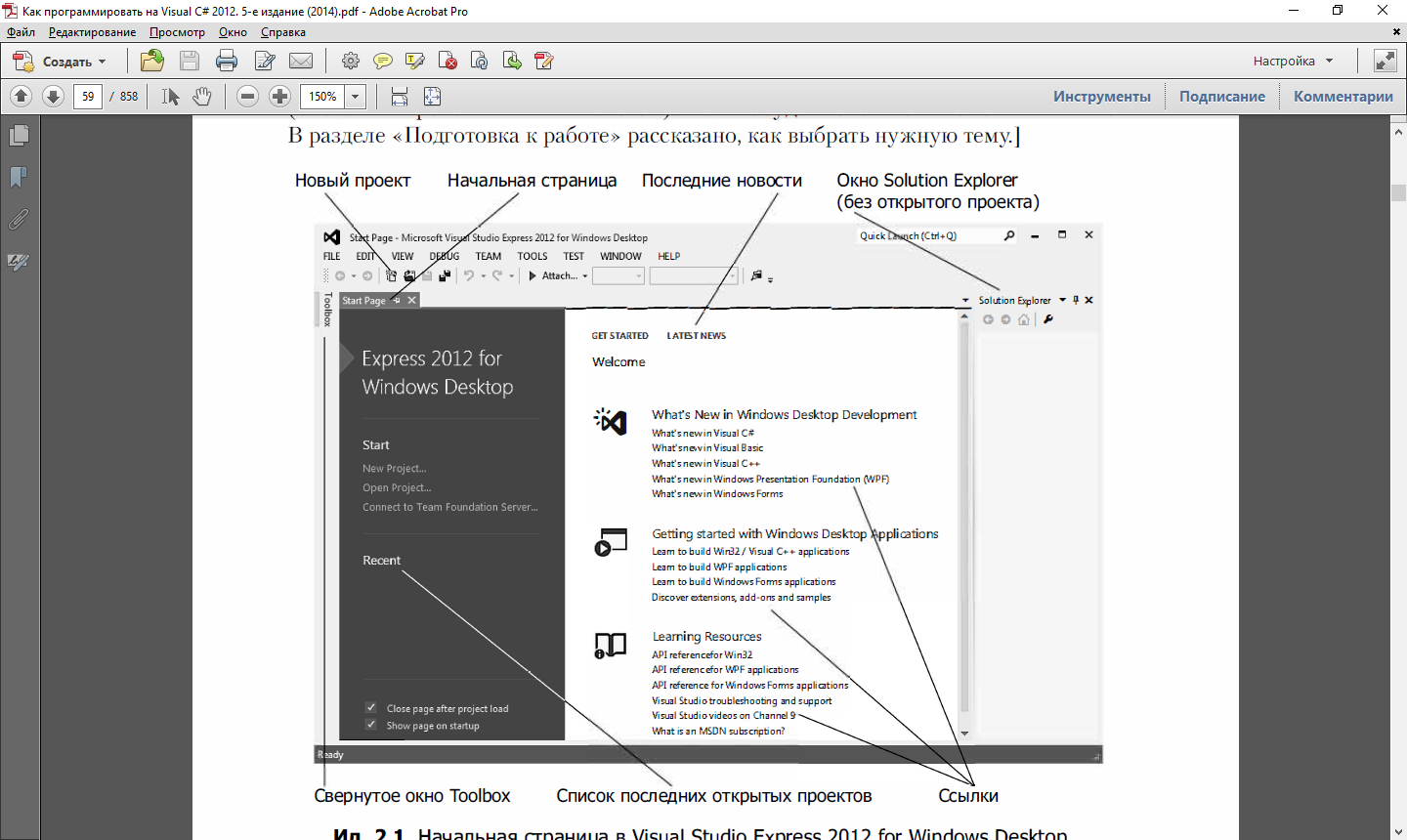Click the Rotate Pages icon
This screenshot has height=840, width=1407.
(x=480, y=61)
